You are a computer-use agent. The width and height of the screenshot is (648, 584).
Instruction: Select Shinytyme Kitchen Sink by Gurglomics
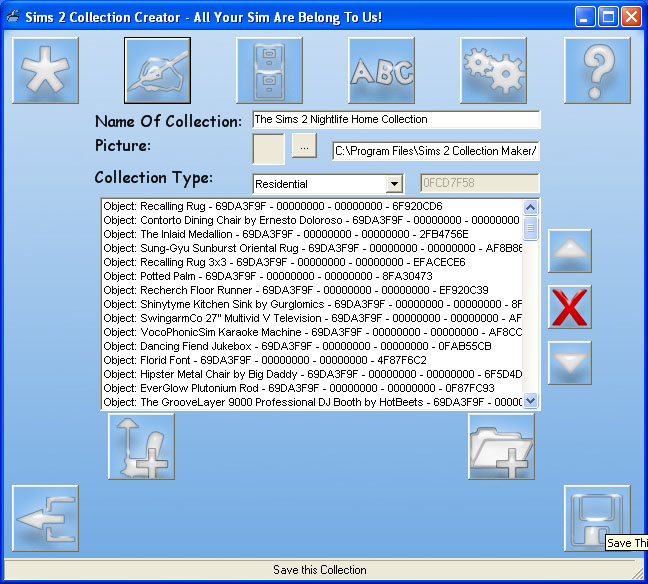(x=312, y=304)
